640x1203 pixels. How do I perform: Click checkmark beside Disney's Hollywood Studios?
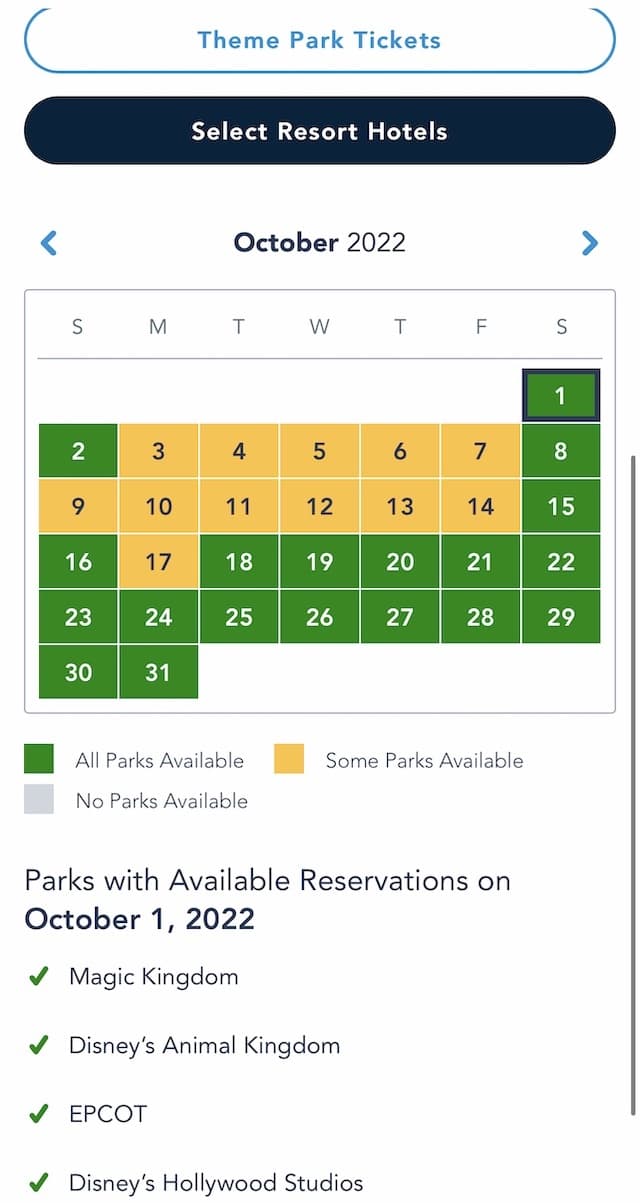pos(38,1184)
